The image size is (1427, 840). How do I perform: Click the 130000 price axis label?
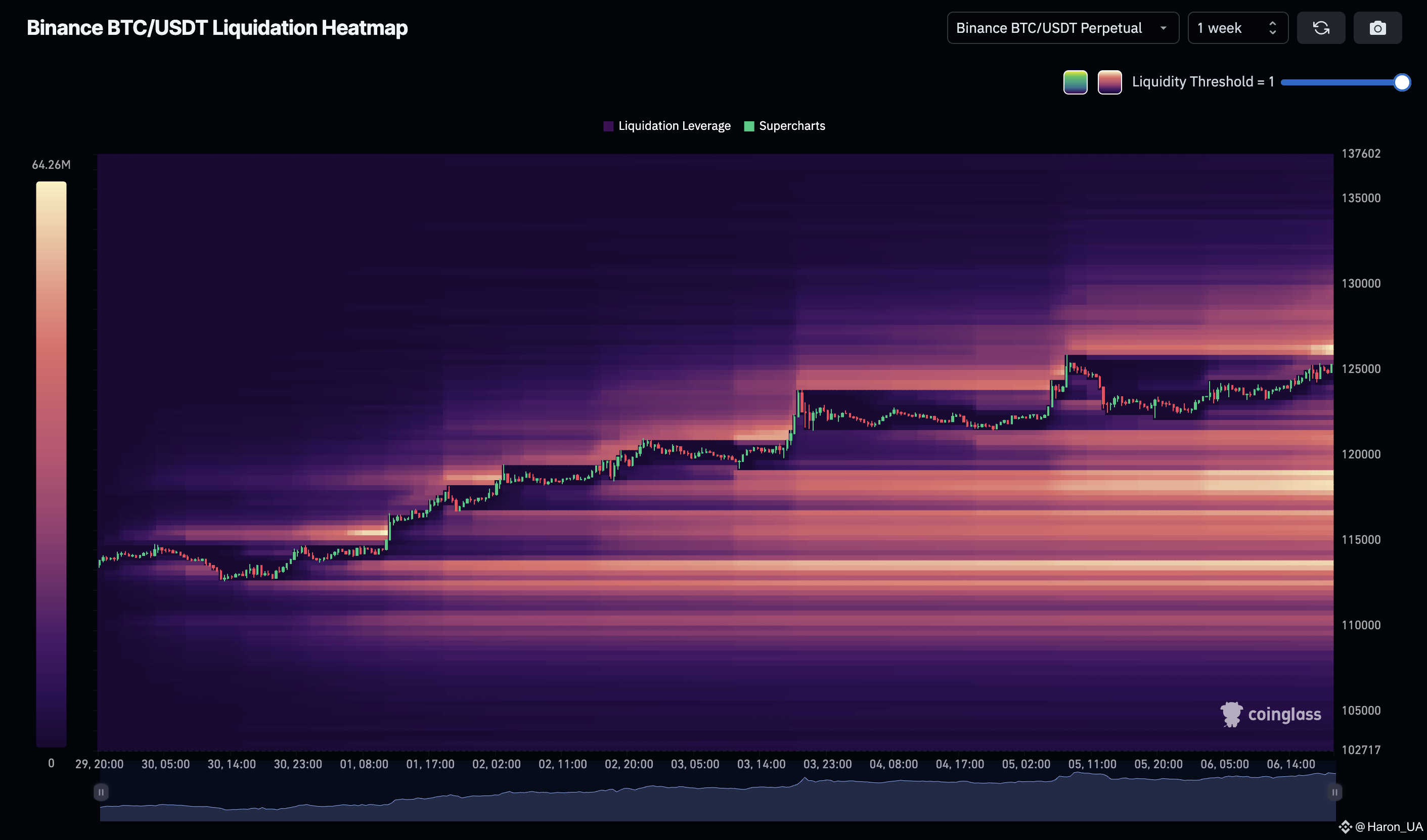point(1361,284)
